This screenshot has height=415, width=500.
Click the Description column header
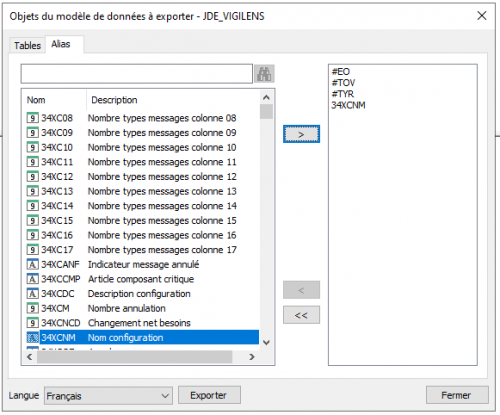173,100
